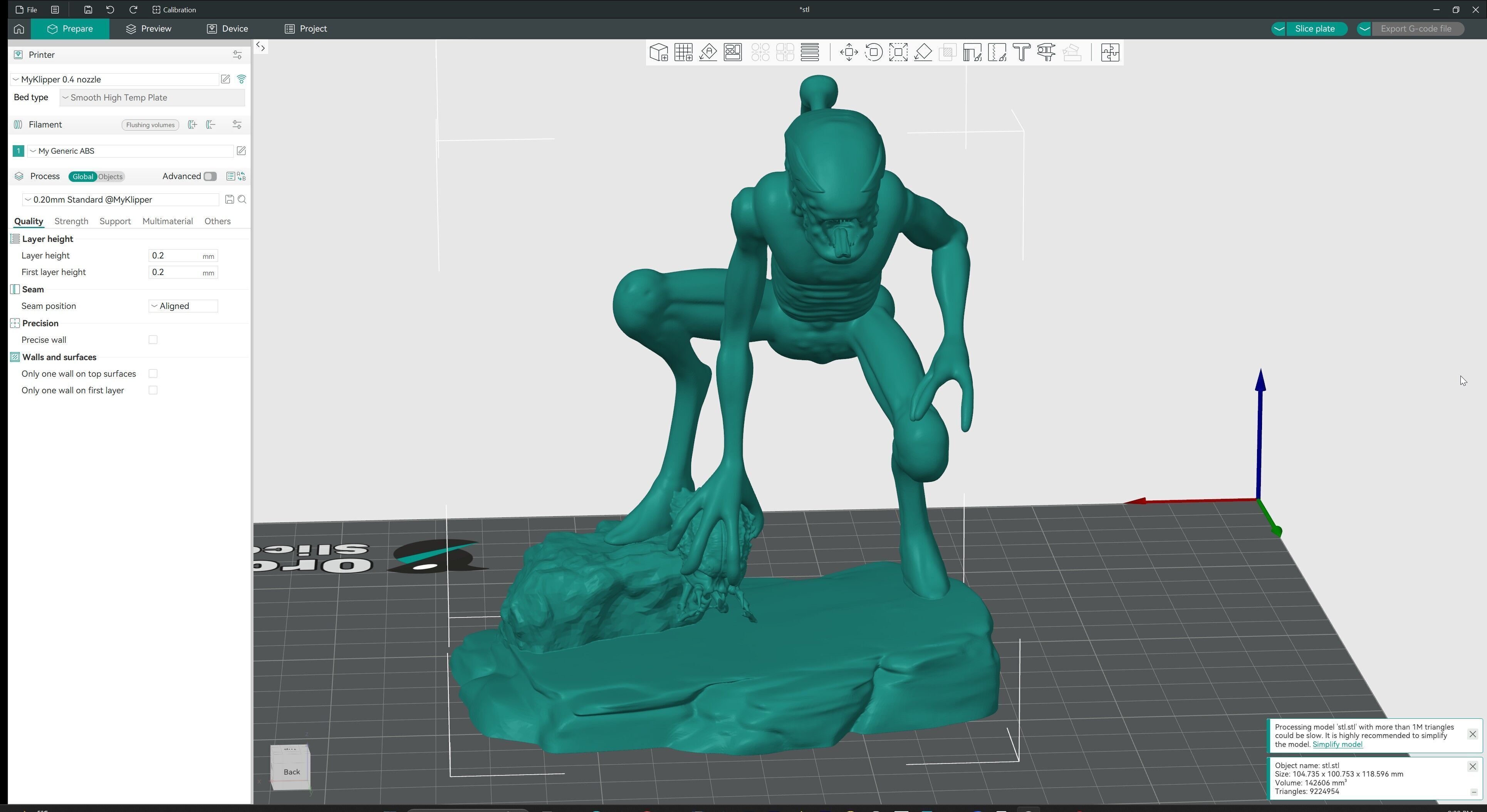Viewport: 1487px width, 812px height.
Task: Check Only one wall on first layer
Action: coord(153,391)
